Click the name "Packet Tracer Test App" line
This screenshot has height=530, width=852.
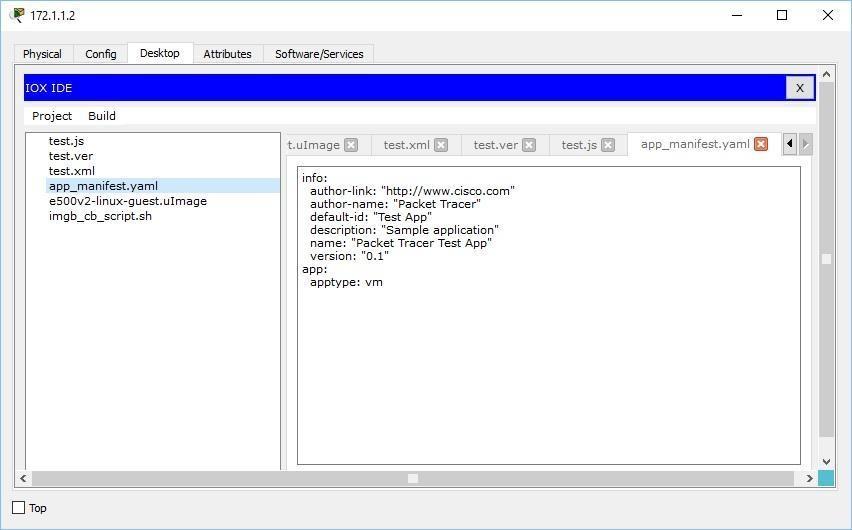point(400,243)
